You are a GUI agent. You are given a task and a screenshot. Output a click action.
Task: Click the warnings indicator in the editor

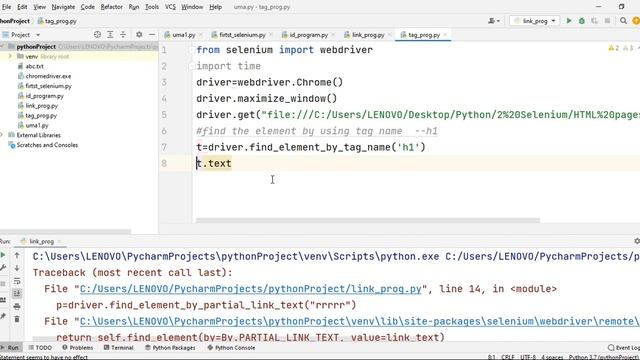point(620,48)
